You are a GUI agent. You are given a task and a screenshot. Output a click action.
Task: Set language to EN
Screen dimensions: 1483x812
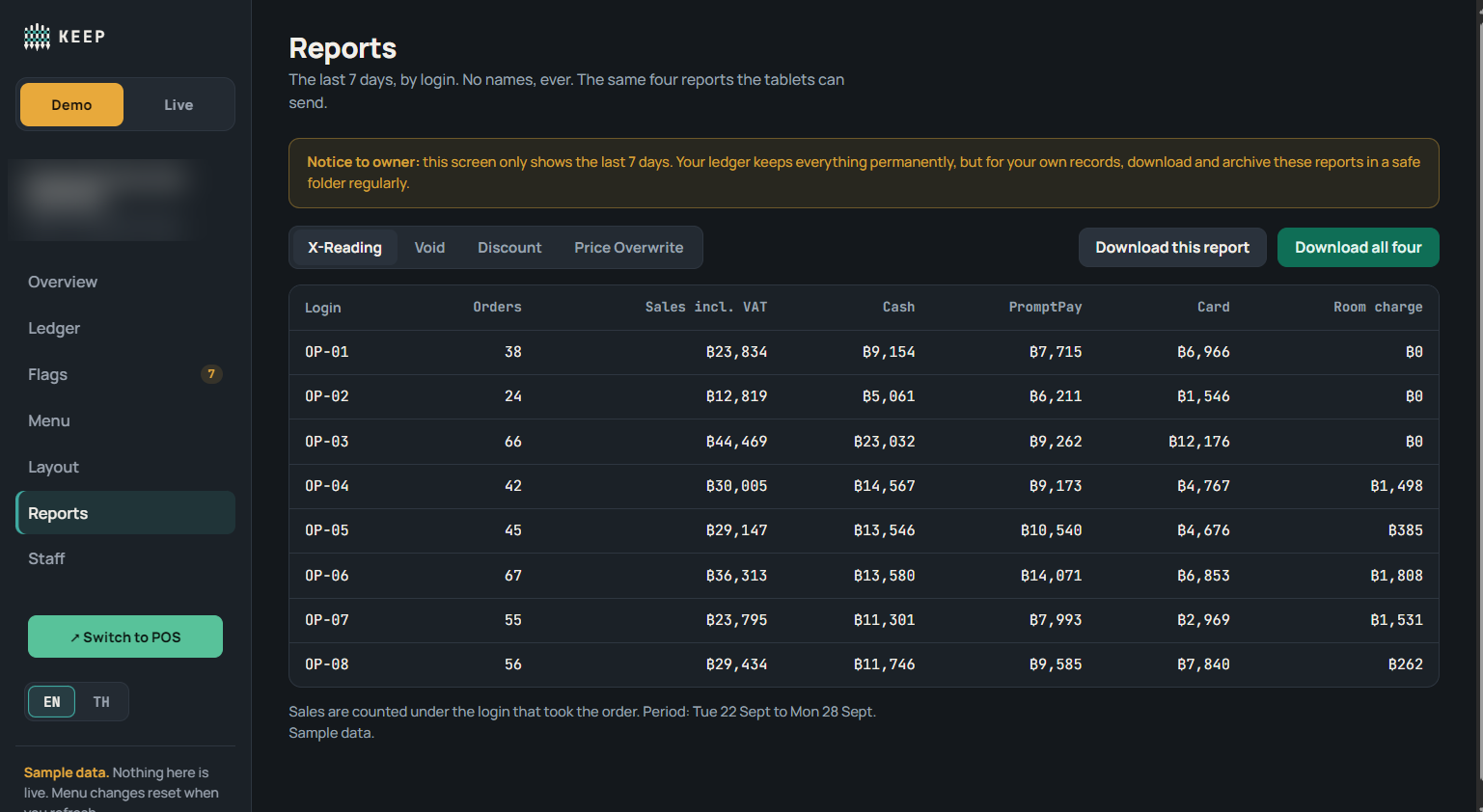(52, 702)
